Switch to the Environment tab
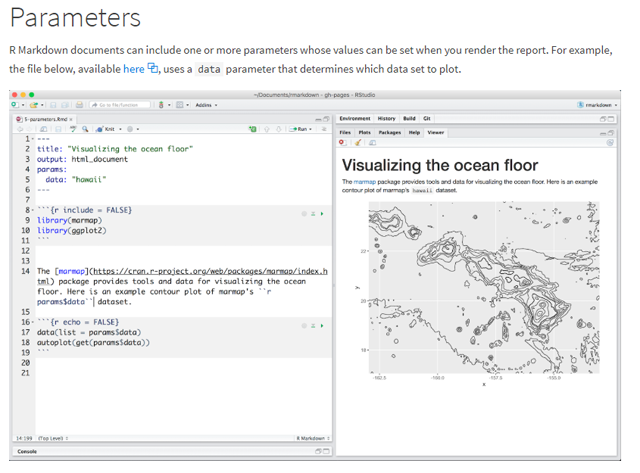 355,118
